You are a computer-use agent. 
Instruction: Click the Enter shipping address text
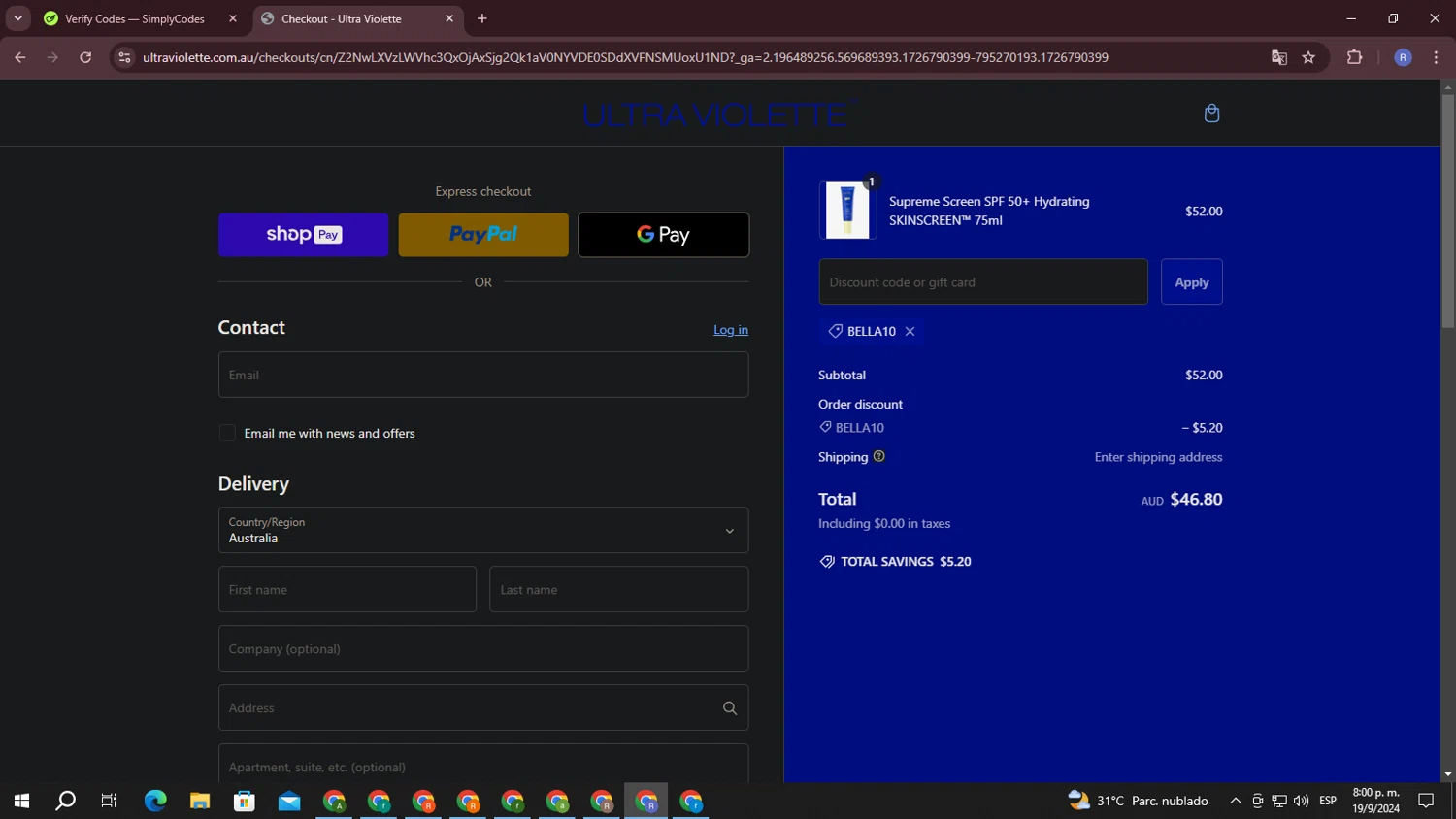1158,457
